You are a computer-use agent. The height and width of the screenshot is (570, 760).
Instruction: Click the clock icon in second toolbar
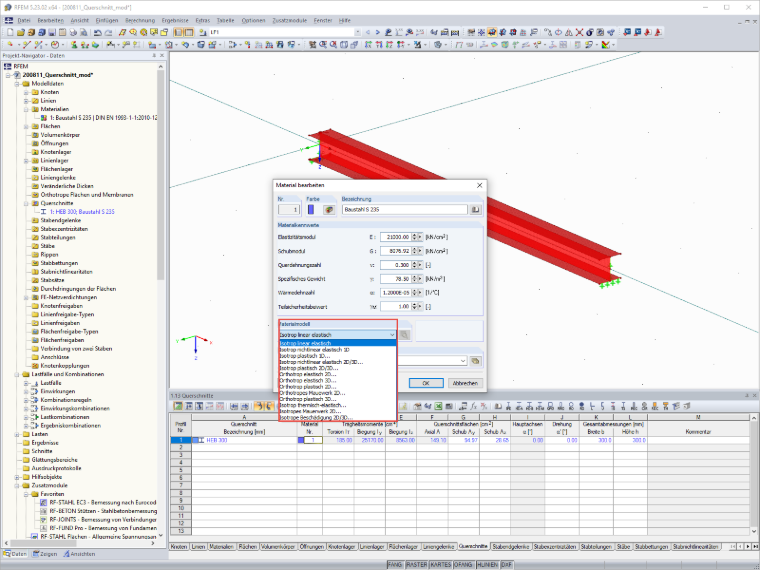[55, 45]
